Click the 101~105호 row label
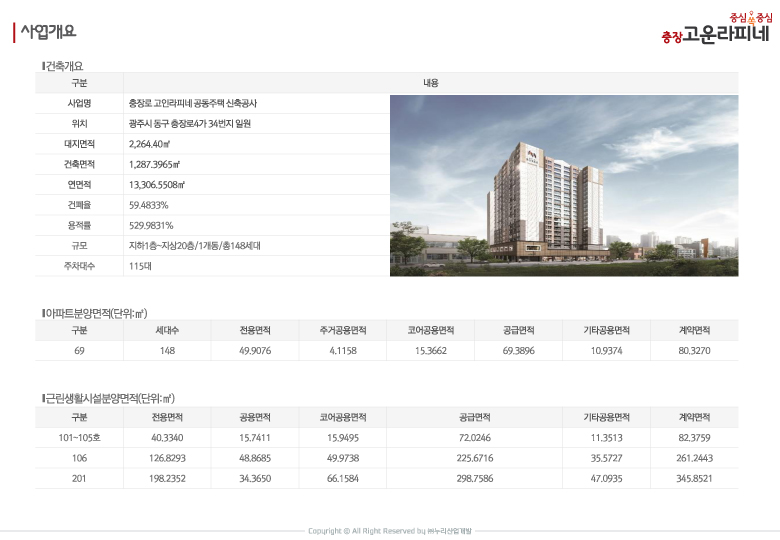This screenshot has height=540, width=780. click(79, 438)
